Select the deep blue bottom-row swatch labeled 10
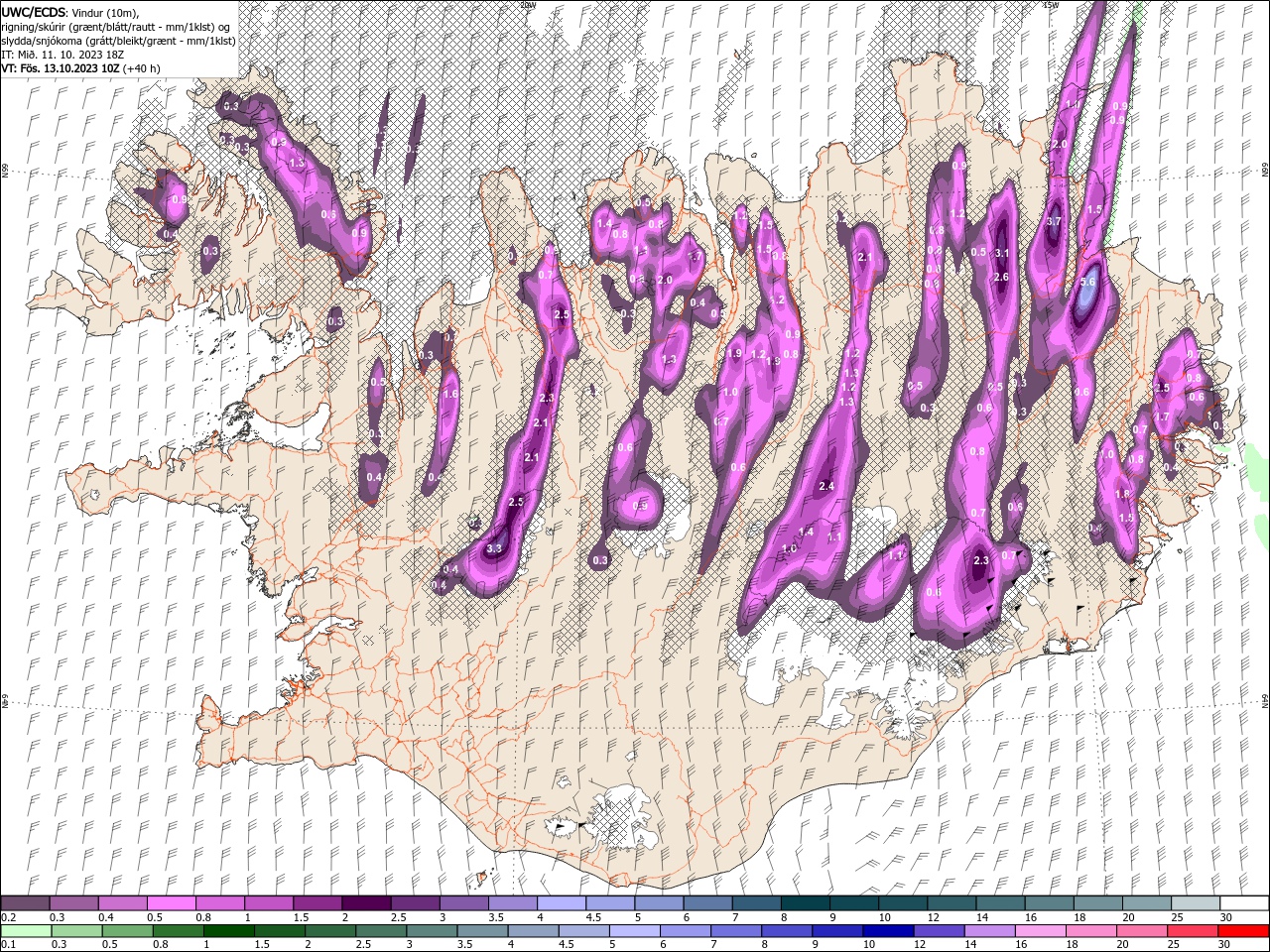The width and height of the screenshot is (1270, 952). click(888, 930)
